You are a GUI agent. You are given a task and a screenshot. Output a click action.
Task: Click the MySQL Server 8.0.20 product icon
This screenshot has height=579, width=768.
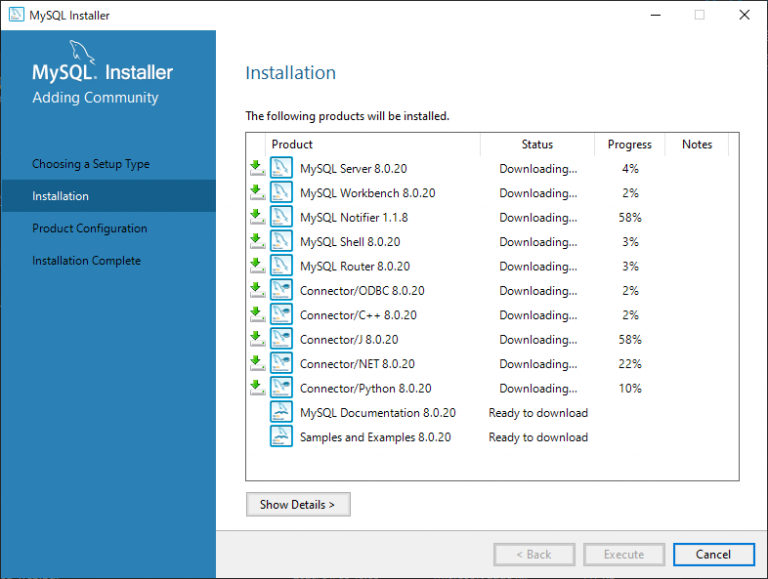[x=281, y=169]
